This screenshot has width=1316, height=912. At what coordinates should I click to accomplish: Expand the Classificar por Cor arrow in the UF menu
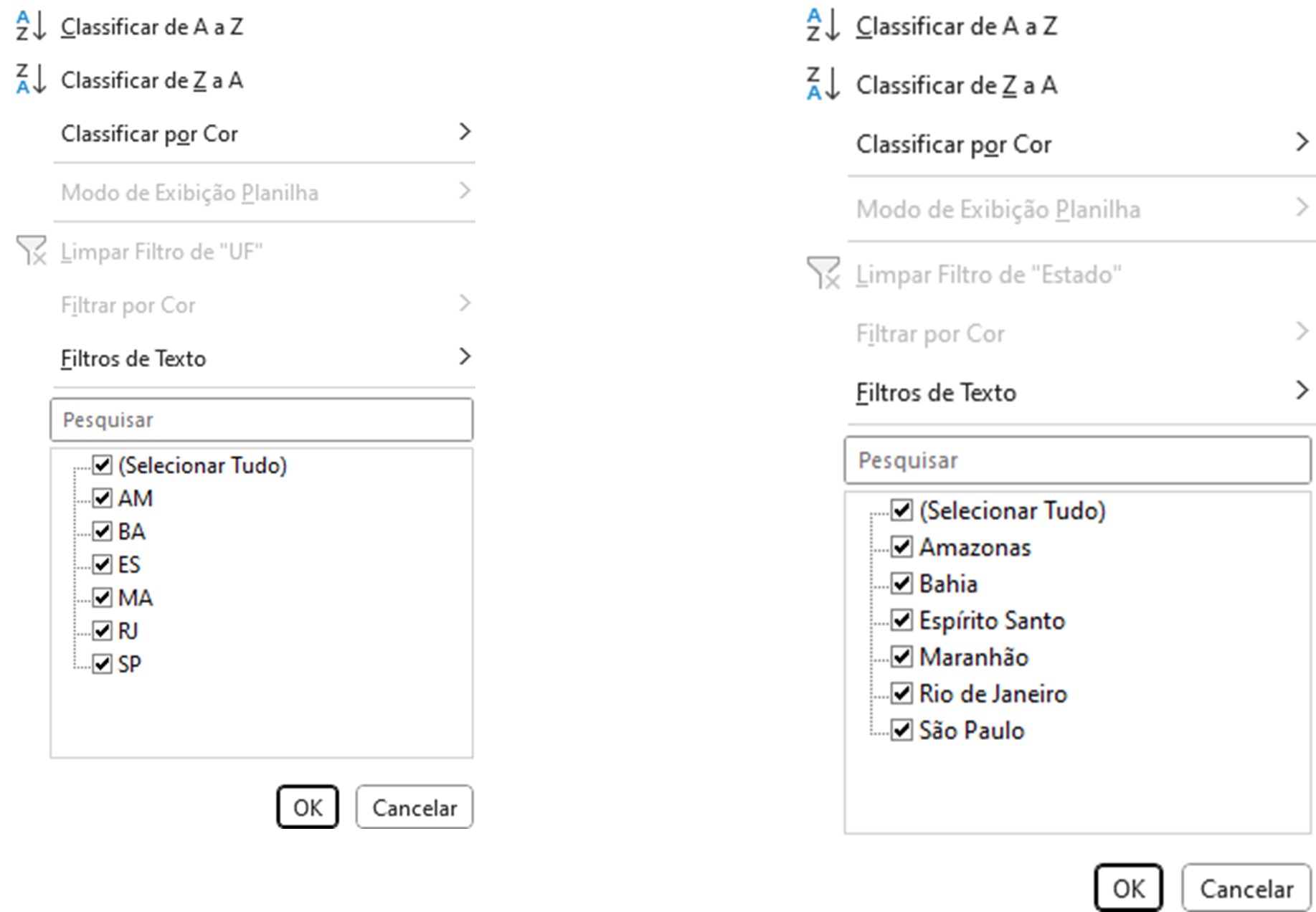click(465, 132)
